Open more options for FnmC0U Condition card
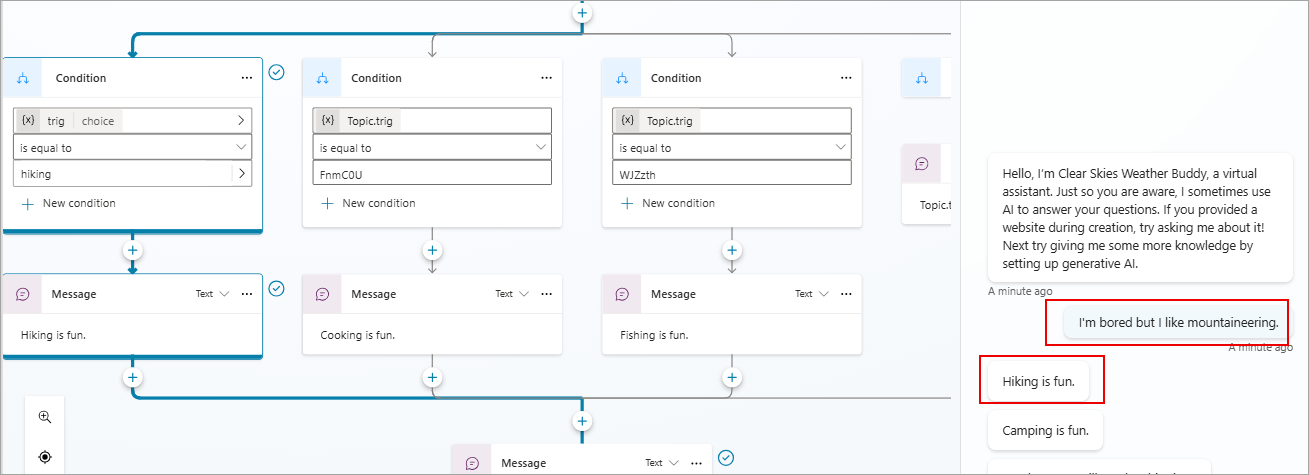The width and height of the screenshot is (1309, 475). pos(546,78)
